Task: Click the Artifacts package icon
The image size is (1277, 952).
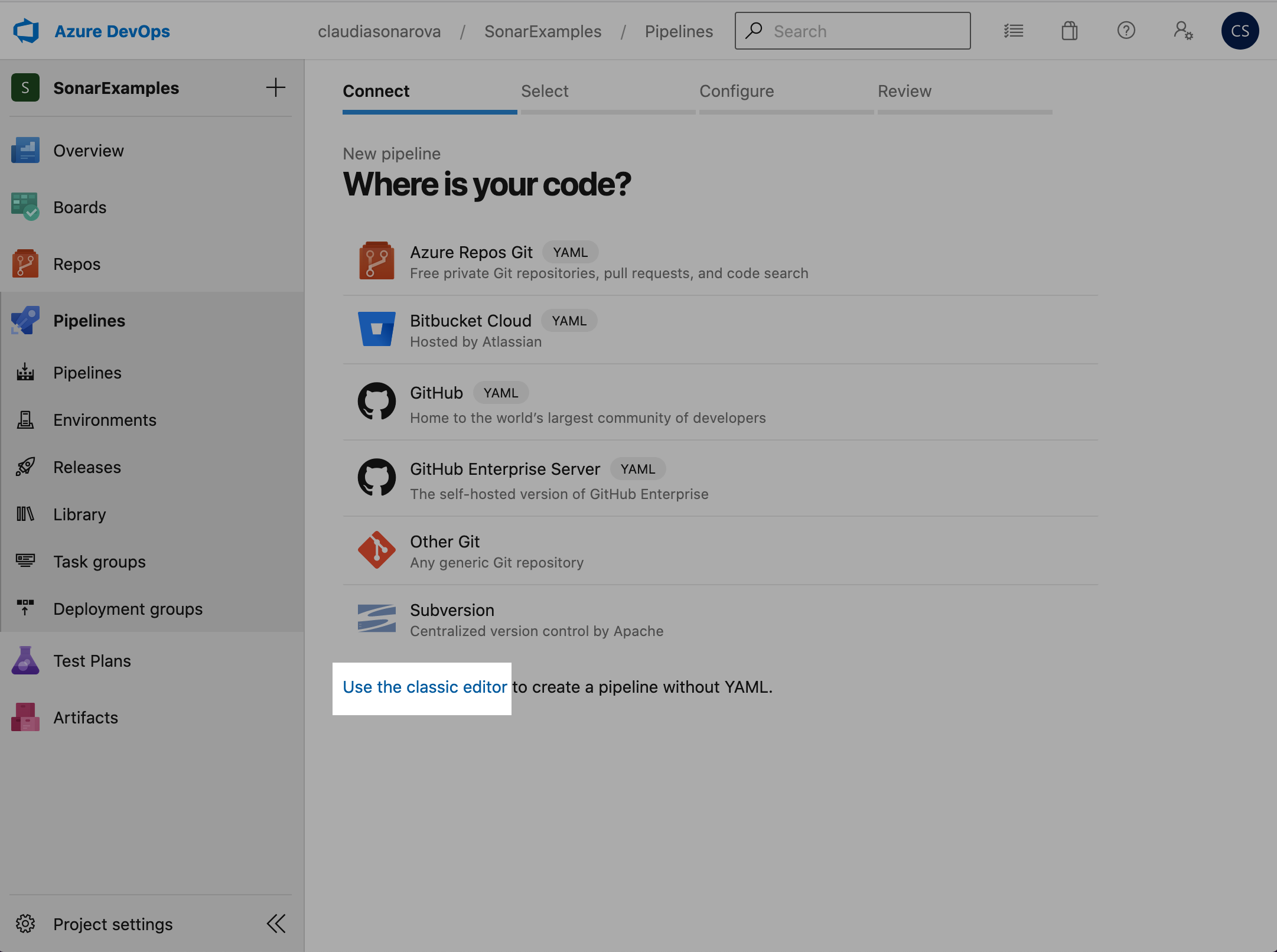Action: click(x=25, y=718)
